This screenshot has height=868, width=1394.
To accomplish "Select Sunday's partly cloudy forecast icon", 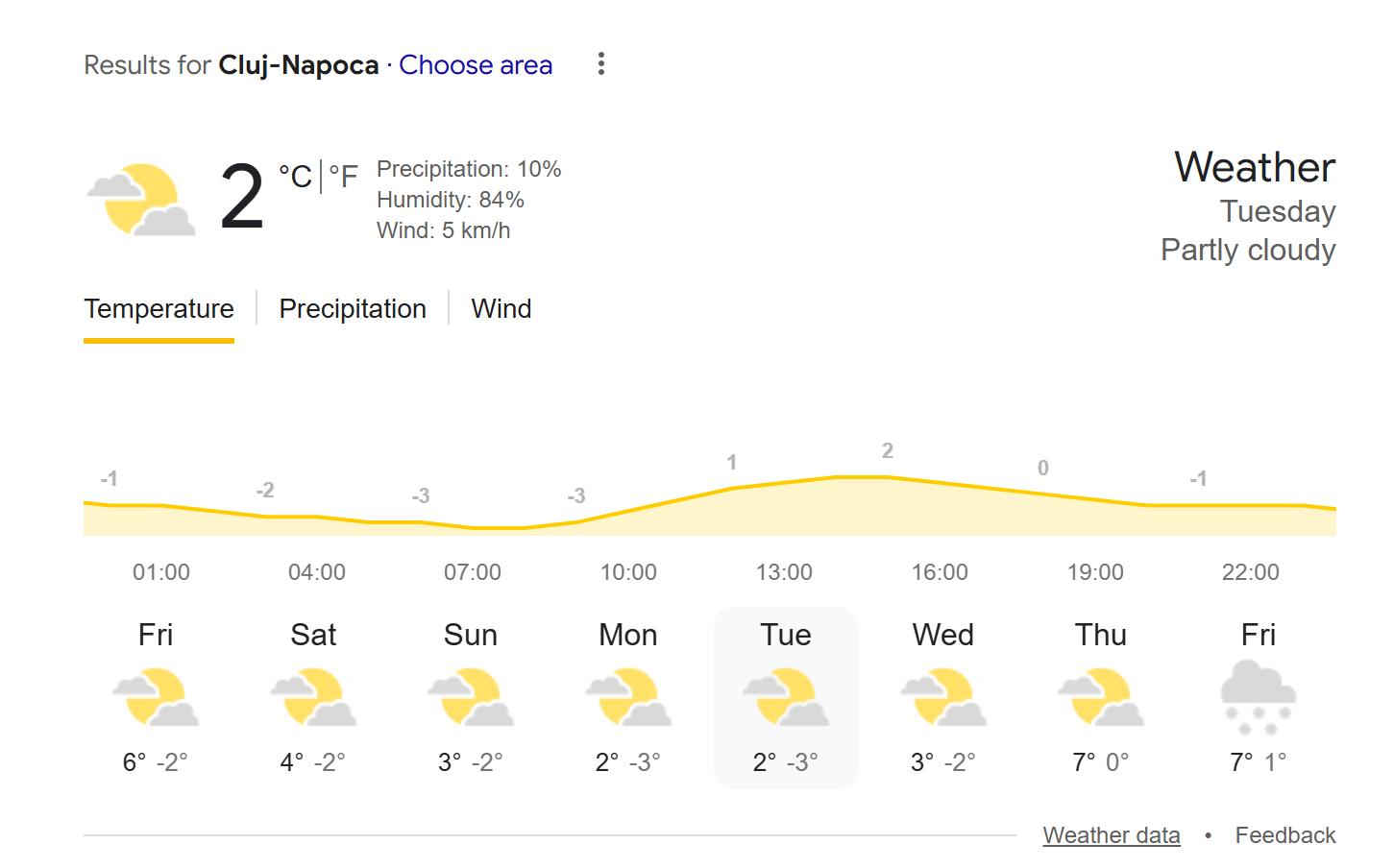I will coord(471,697).
